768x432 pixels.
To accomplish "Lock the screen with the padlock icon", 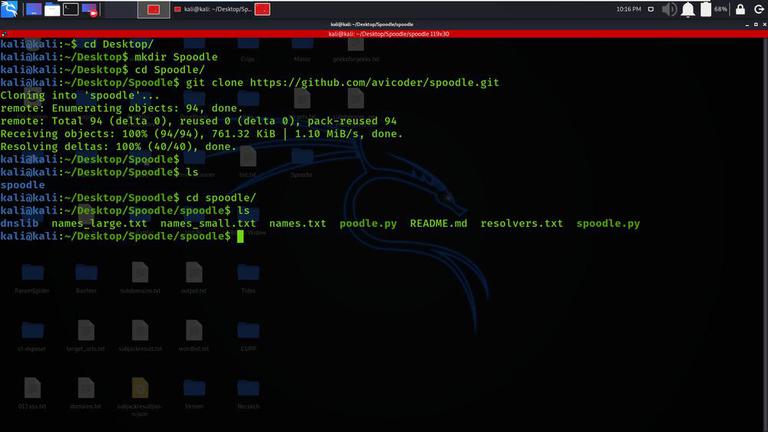I will coord(740,9).
